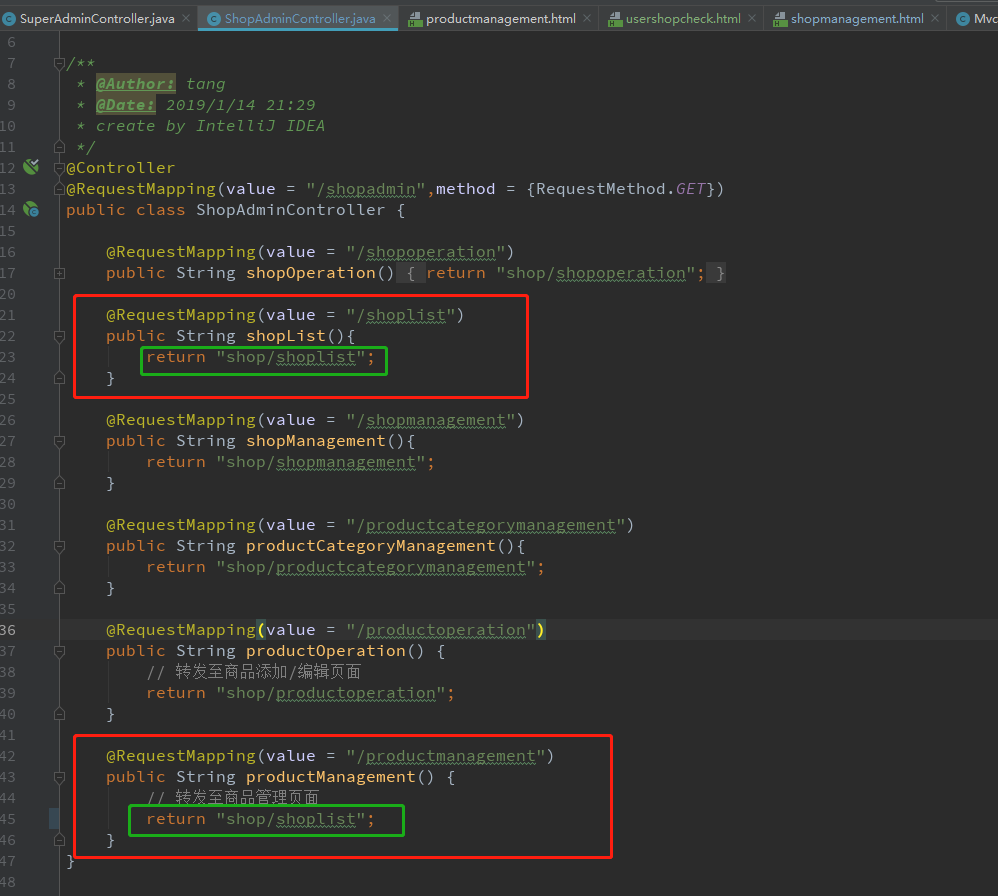Click the "/shopadmin" mapping string
Viewport: 998px width, 896px height.
pos(365,189)
